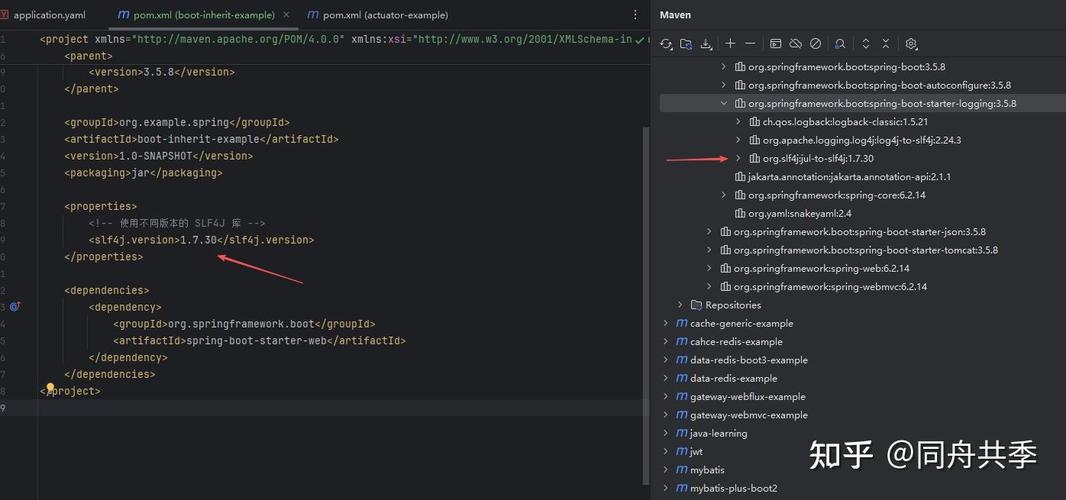Download sources and documentation icon
This screenshot has width=1066, height=500.
coord(706,44)
